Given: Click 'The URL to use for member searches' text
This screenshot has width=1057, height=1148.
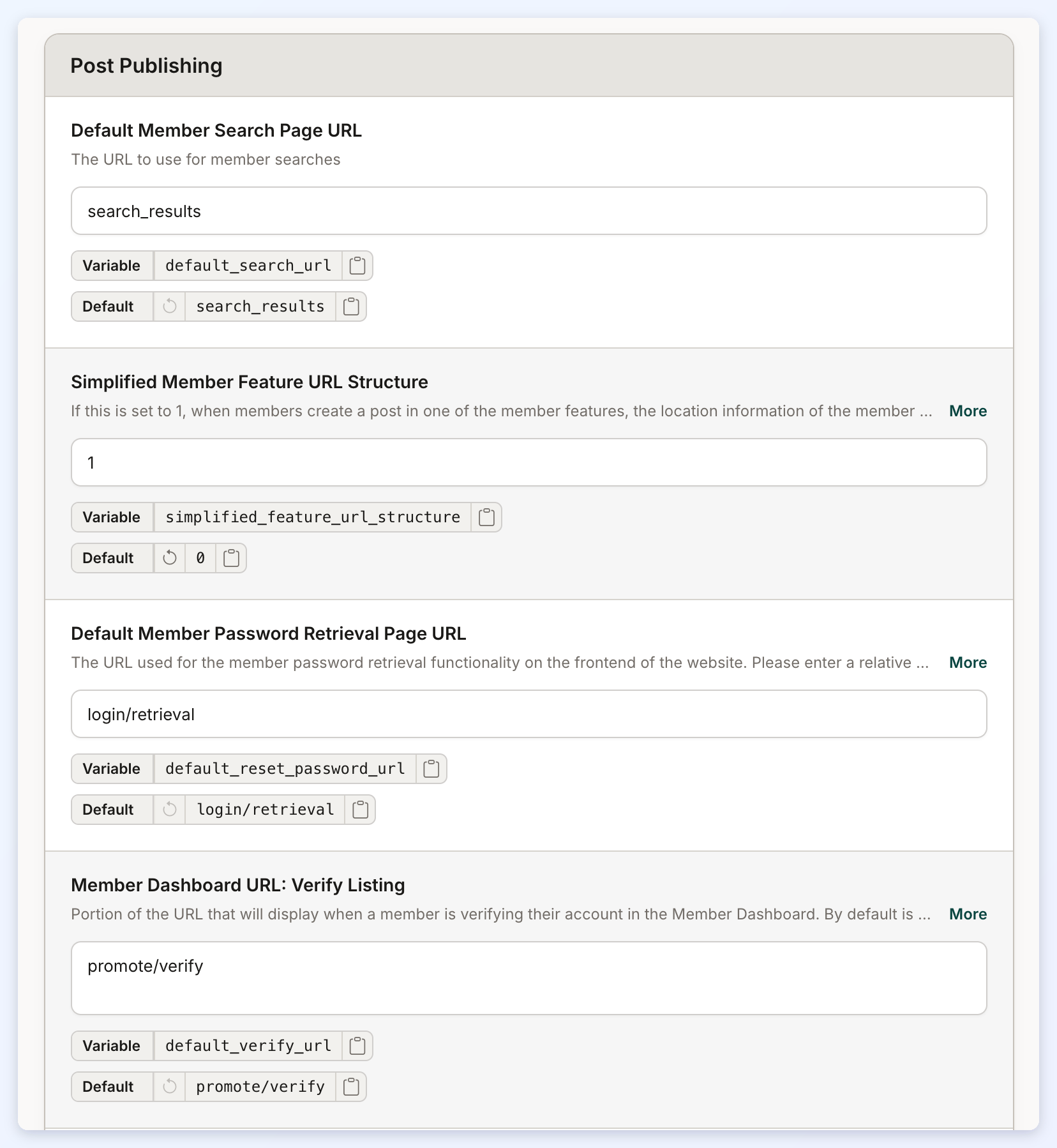Looking at the screenshot, I should tap(206, 160).
